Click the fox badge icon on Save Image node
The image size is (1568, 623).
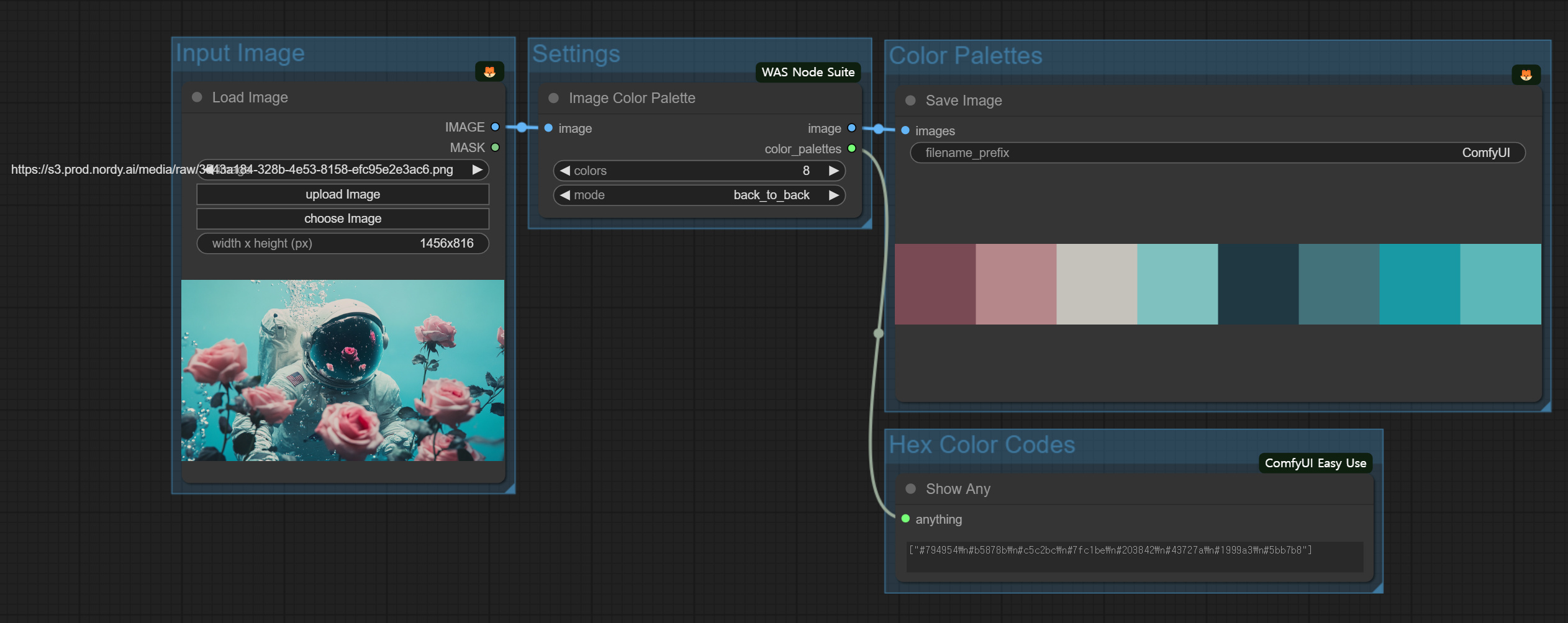point(1526,75)
